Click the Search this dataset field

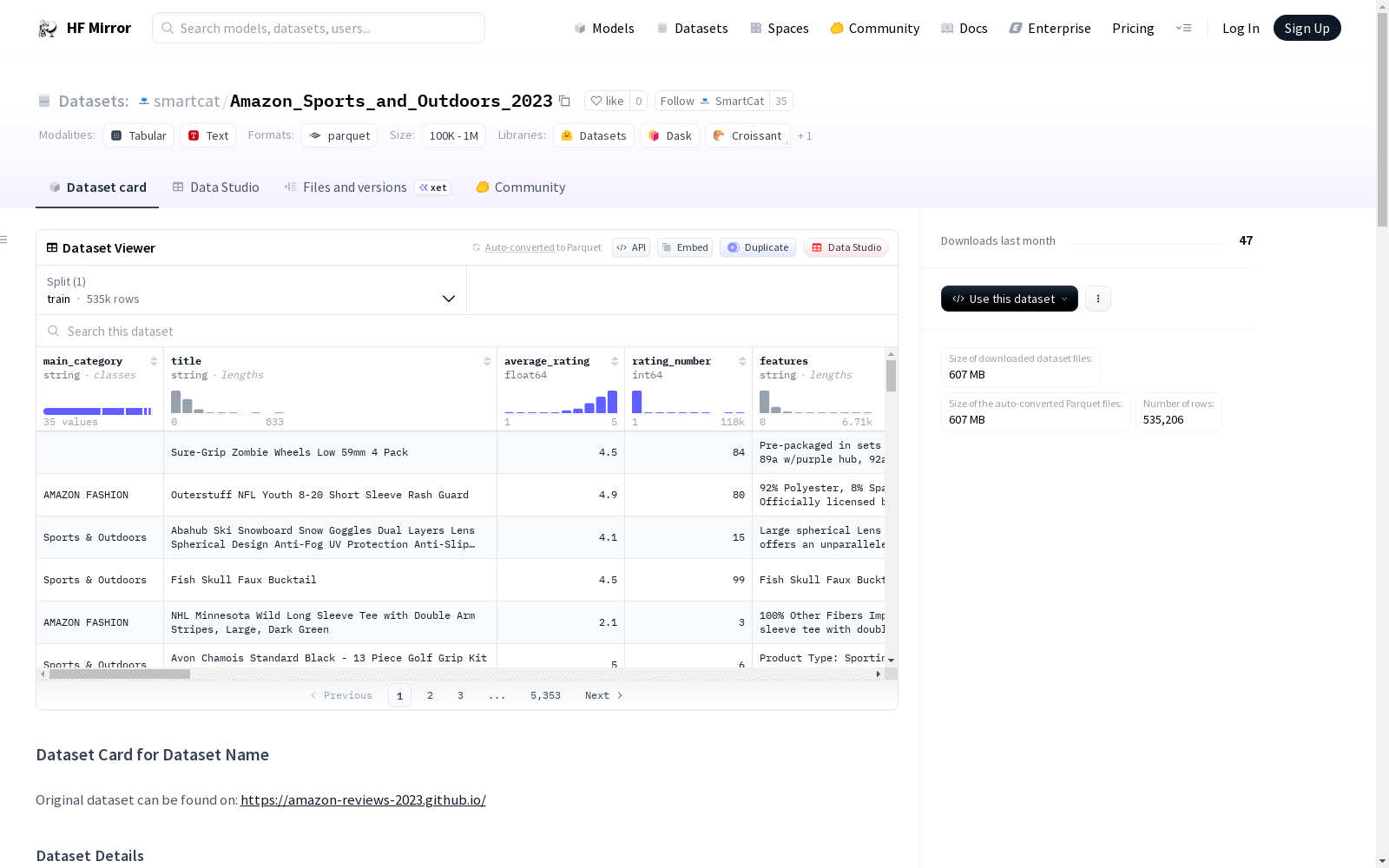[x=467, y=331]
